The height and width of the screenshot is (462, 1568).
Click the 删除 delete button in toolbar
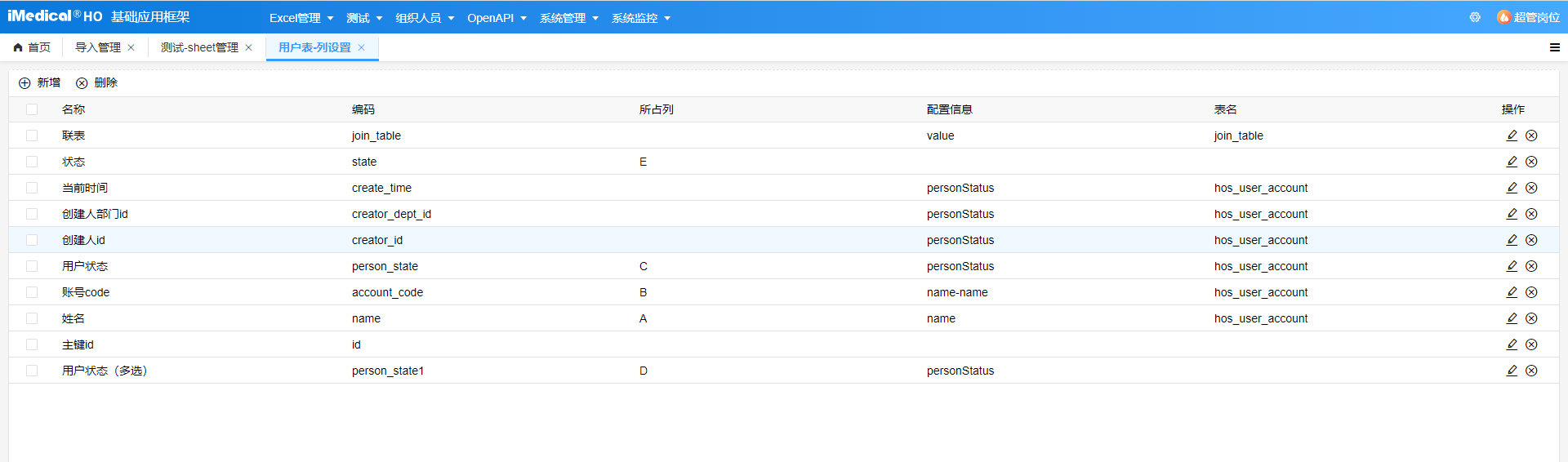click(97, 82)
